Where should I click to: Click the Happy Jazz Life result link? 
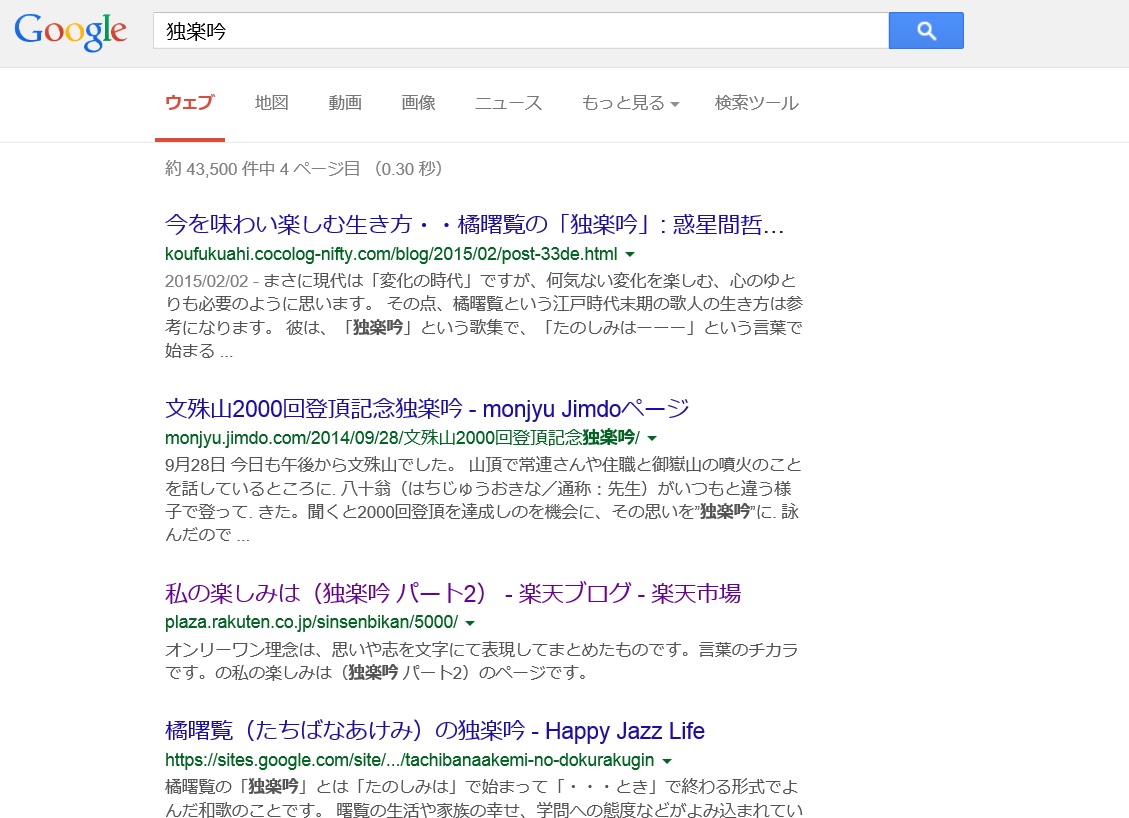pyautogui.click(x=434, y=731)
